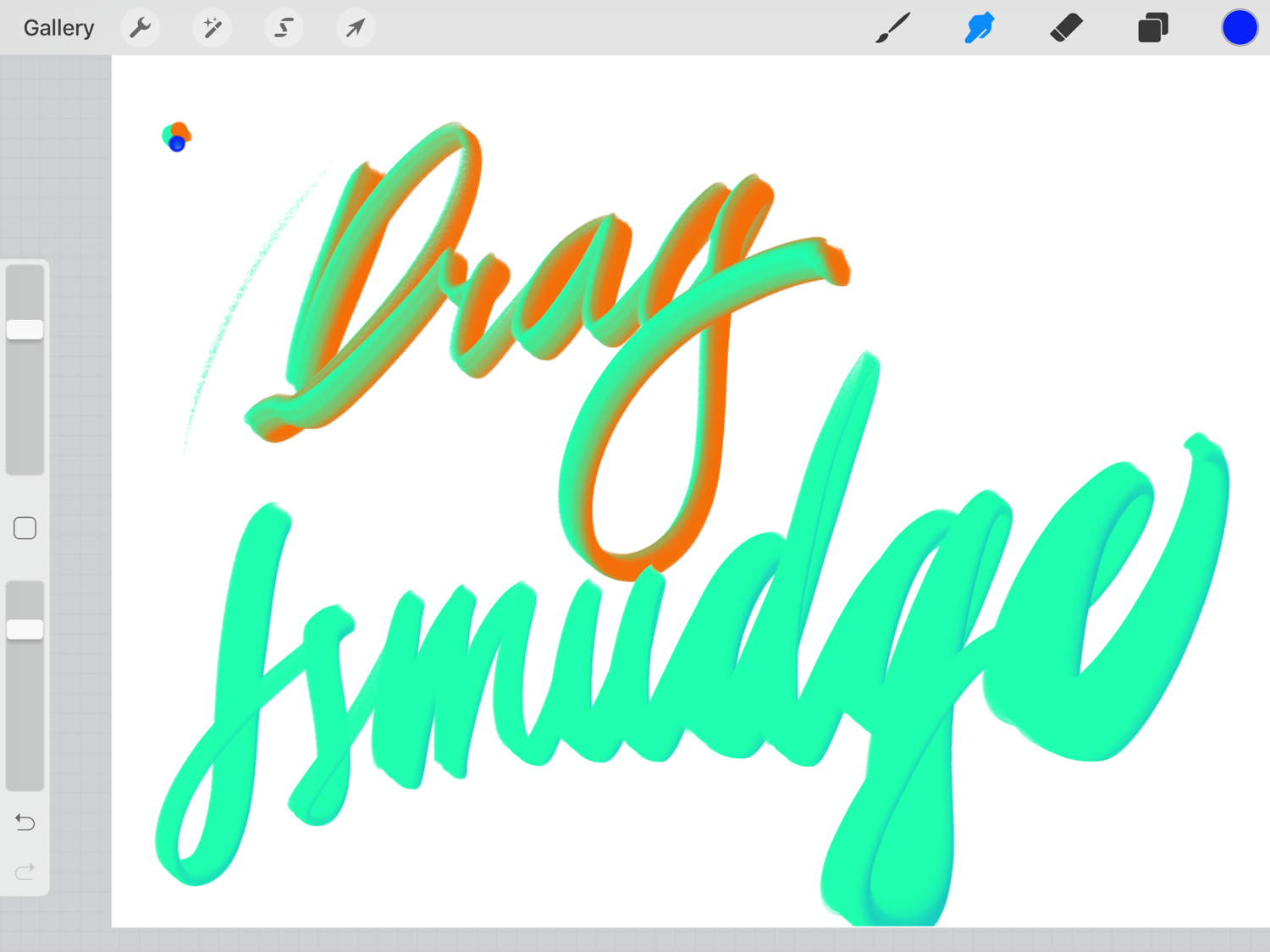
Task: Open the Gallery view
Action: [x=58, y=28]
